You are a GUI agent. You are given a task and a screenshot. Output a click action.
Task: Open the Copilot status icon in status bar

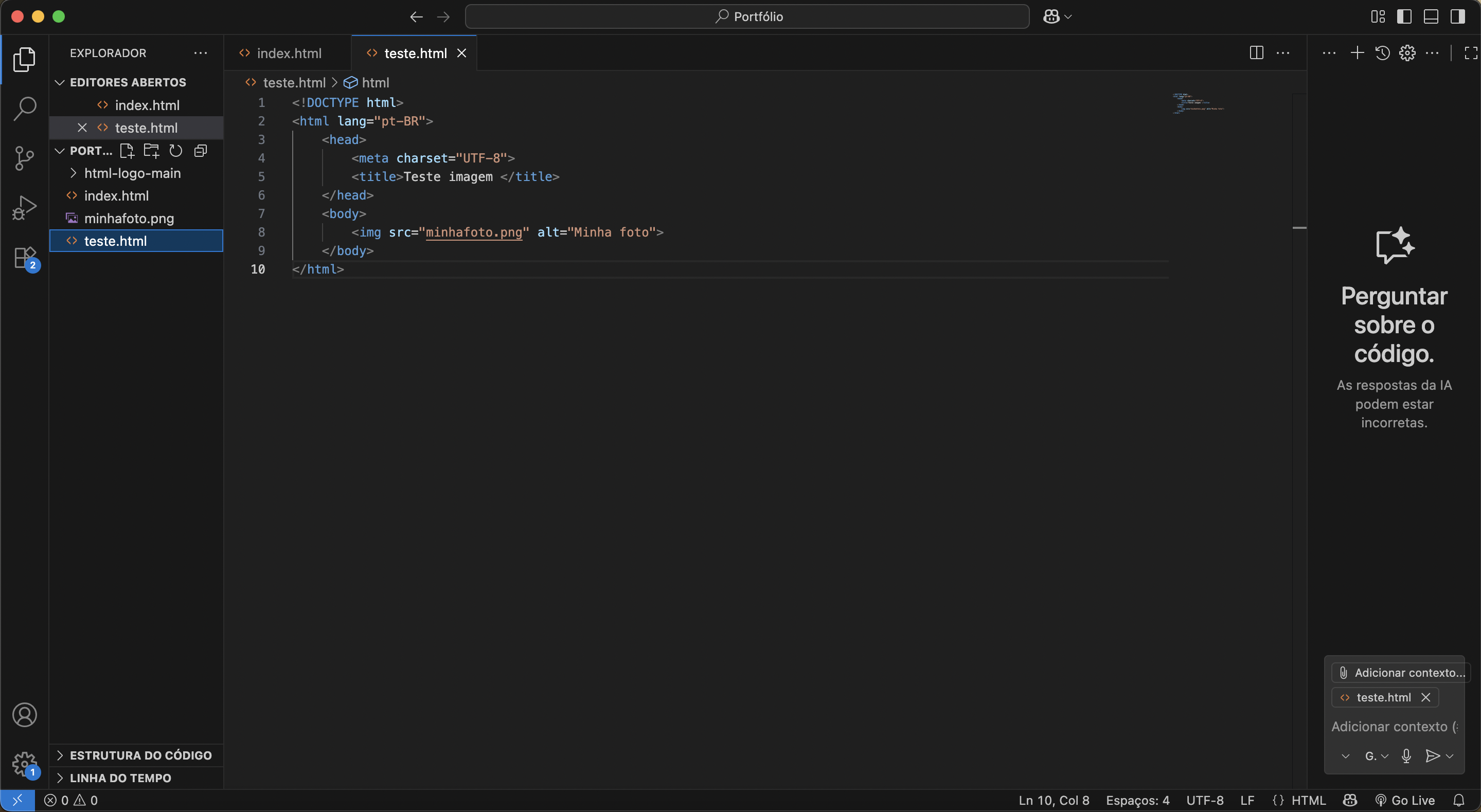[x=1350, y=800]
